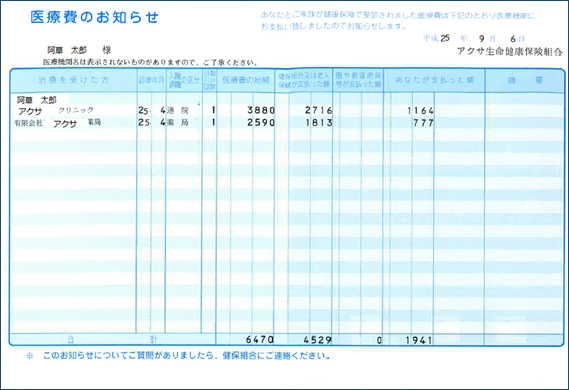Click the issue date year 25
The width and height of the screenshot is (569, 390).
445,38
